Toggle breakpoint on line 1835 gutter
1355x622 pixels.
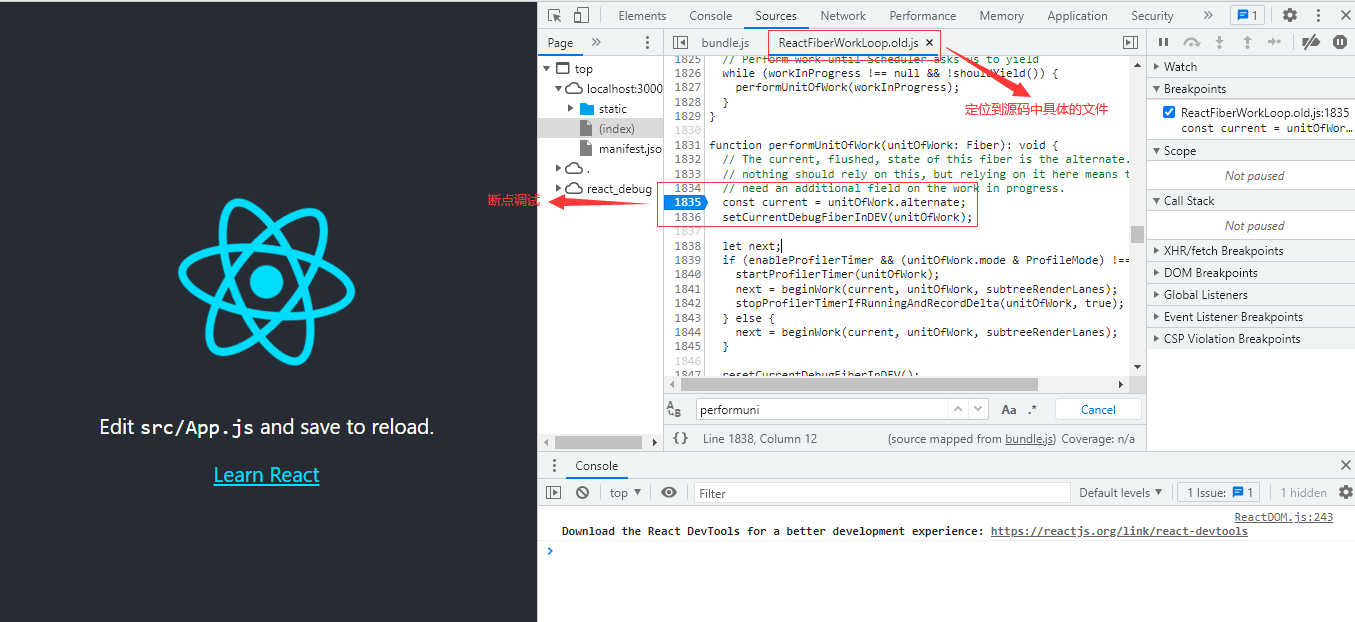(686, 202)
